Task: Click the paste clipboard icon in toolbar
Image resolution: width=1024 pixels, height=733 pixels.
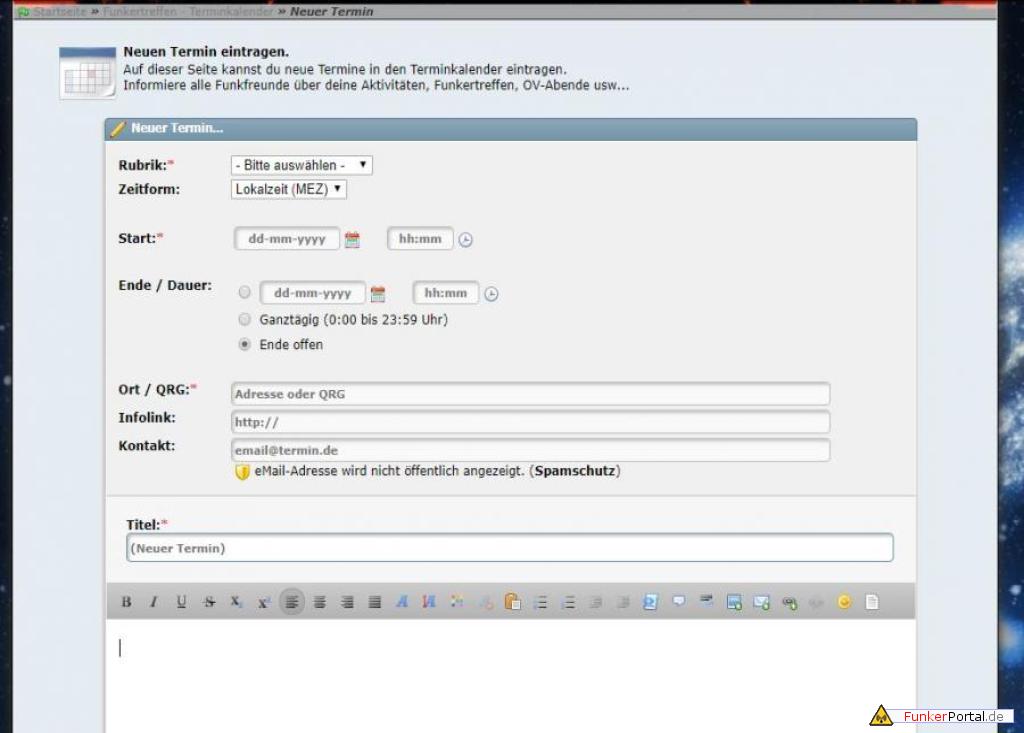Action: 512,602
